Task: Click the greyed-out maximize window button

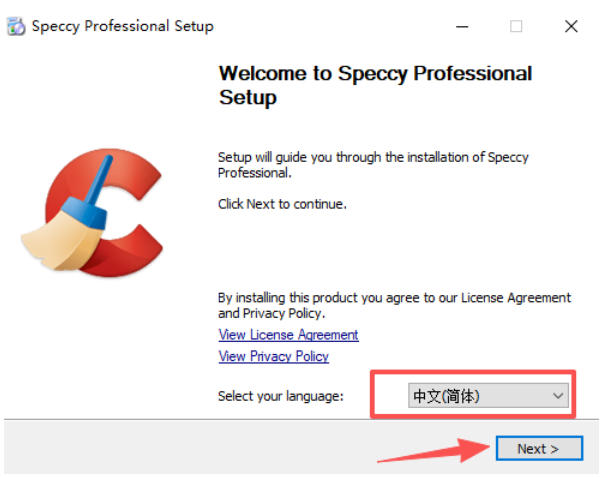Action: point(516,27)
